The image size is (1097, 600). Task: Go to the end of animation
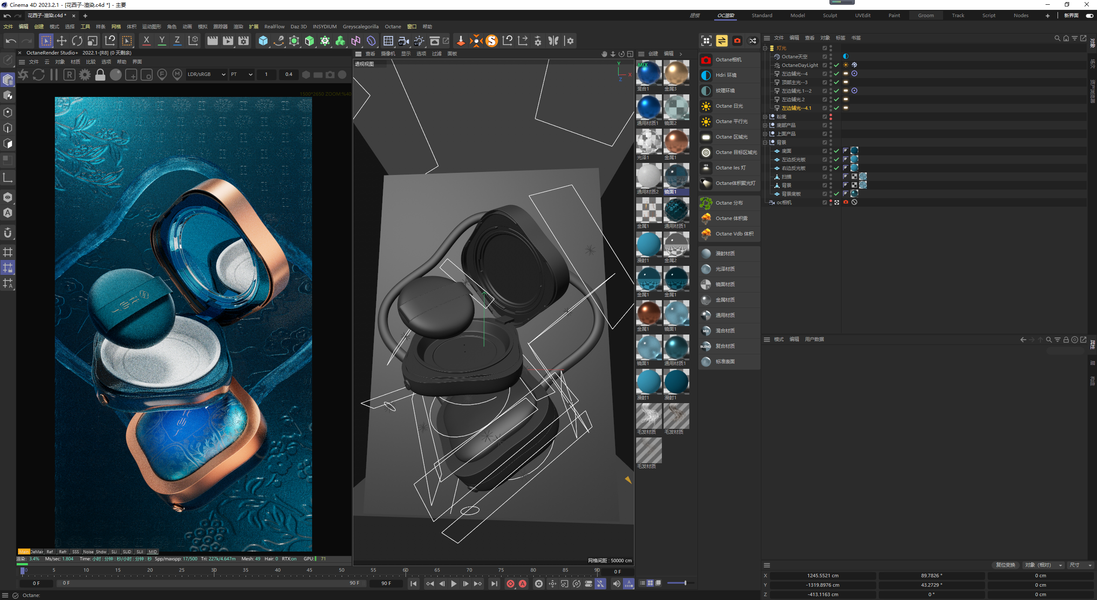tap(494, 583)
